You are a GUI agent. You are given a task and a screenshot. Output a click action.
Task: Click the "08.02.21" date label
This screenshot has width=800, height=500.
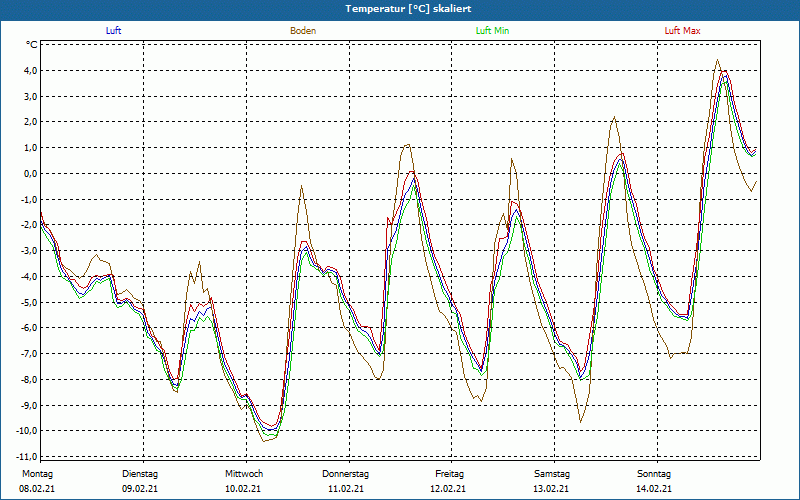[x=37, y=489]
